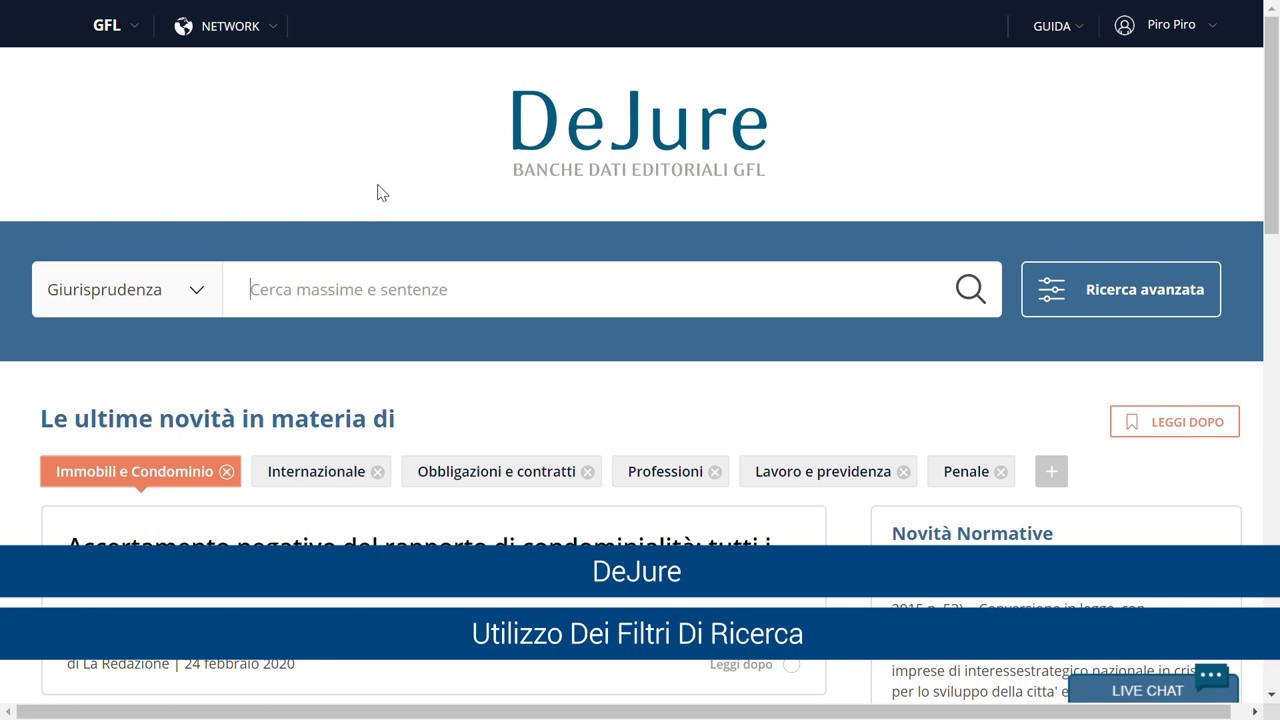Click the magnifier search icon
This screenshot has height=720, width=1280.
click(970, 289)
